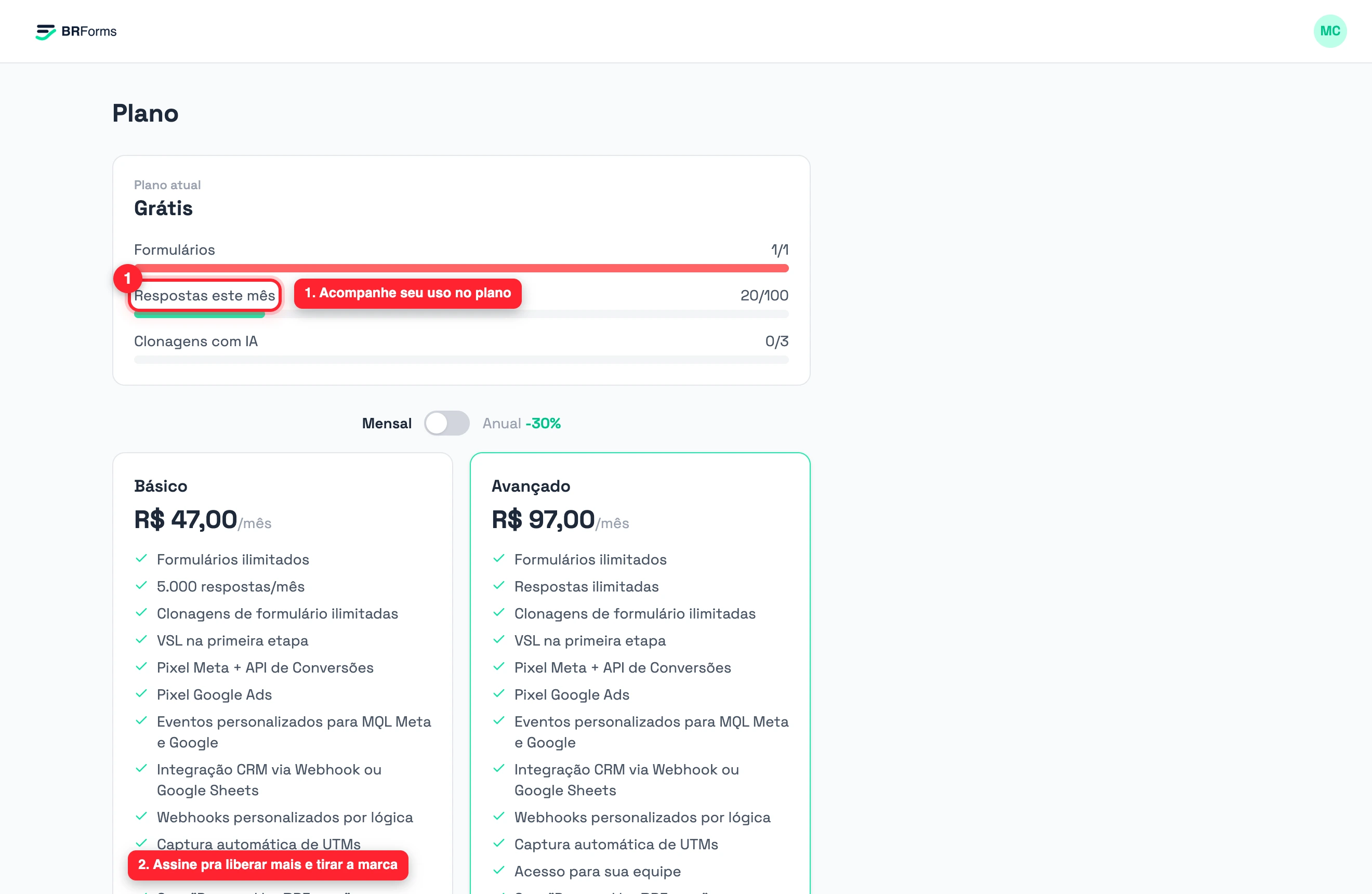Click Avançado Pixel Google Ads text
1372x894 pixels.
point(571,694)
